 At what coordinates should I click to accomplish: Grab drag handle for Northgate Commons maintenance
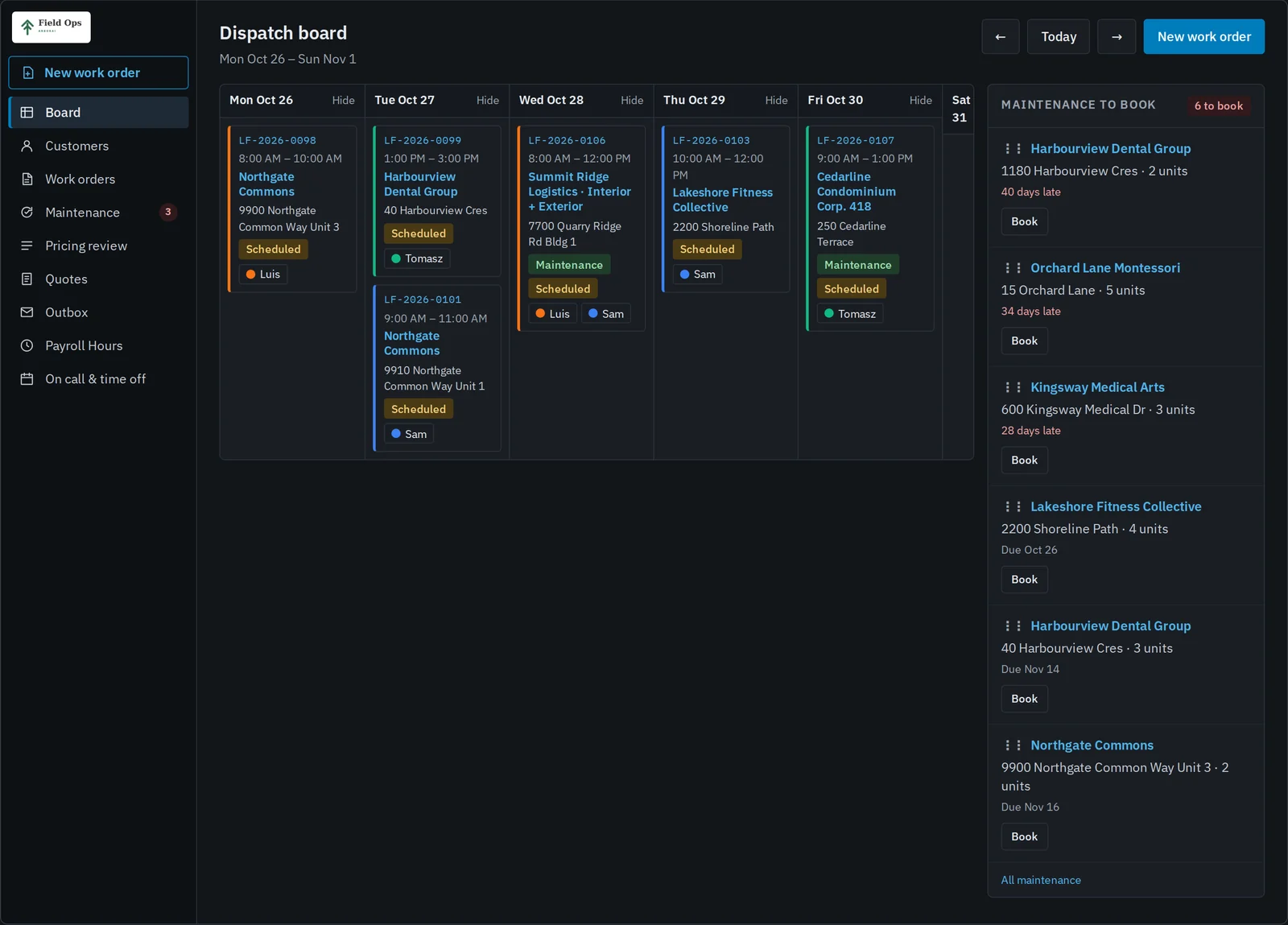(x=1013, y=745)
